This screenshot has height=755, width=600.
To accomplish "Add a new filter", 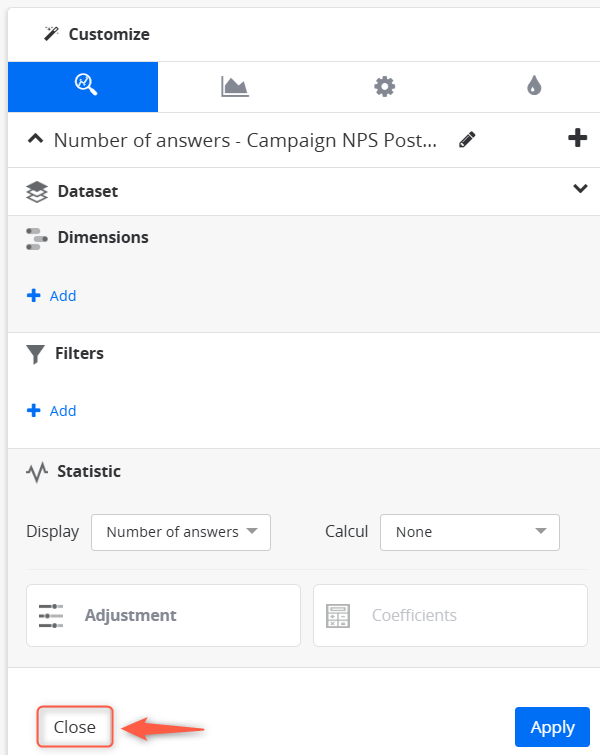I will coord(51,410).
